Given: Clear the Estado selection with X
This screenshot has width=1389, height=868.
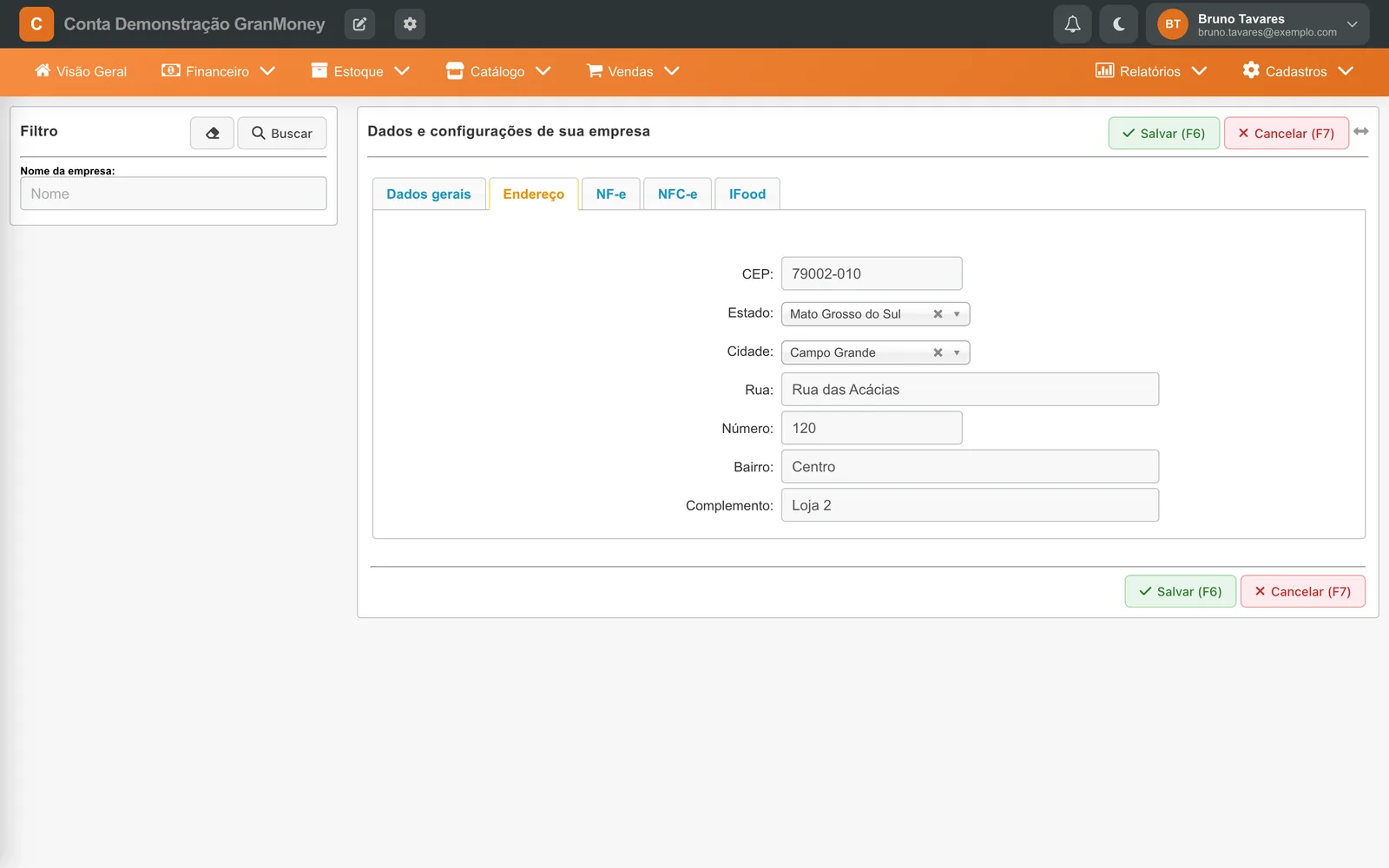Looking at the screenshot, I should tap(938, 314).
